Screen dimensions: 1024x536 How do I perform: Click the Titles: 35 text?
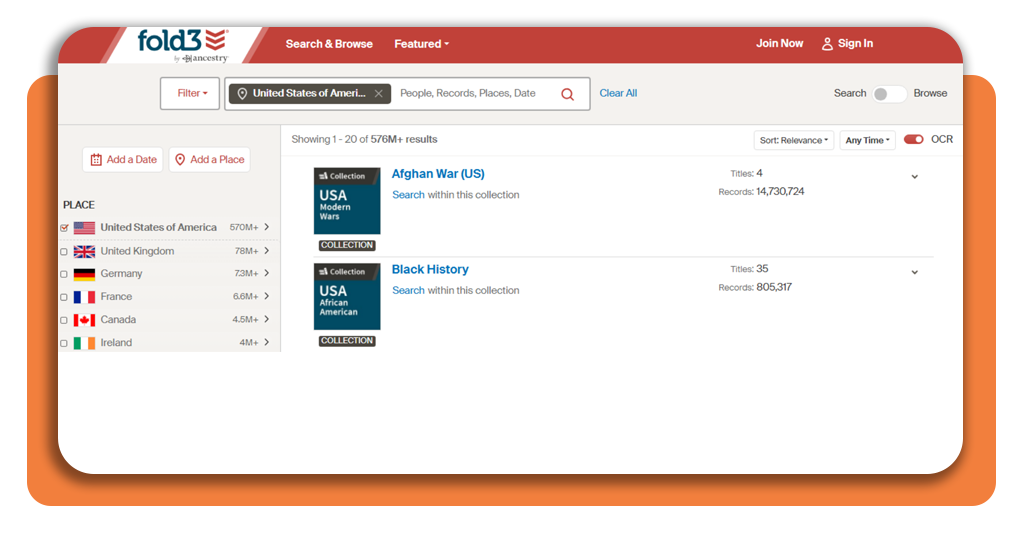749,268
